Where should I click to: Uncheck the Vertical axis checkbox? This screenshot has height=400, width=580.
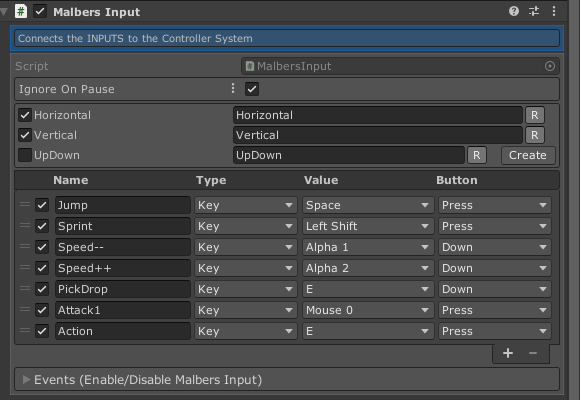[25, 135]
